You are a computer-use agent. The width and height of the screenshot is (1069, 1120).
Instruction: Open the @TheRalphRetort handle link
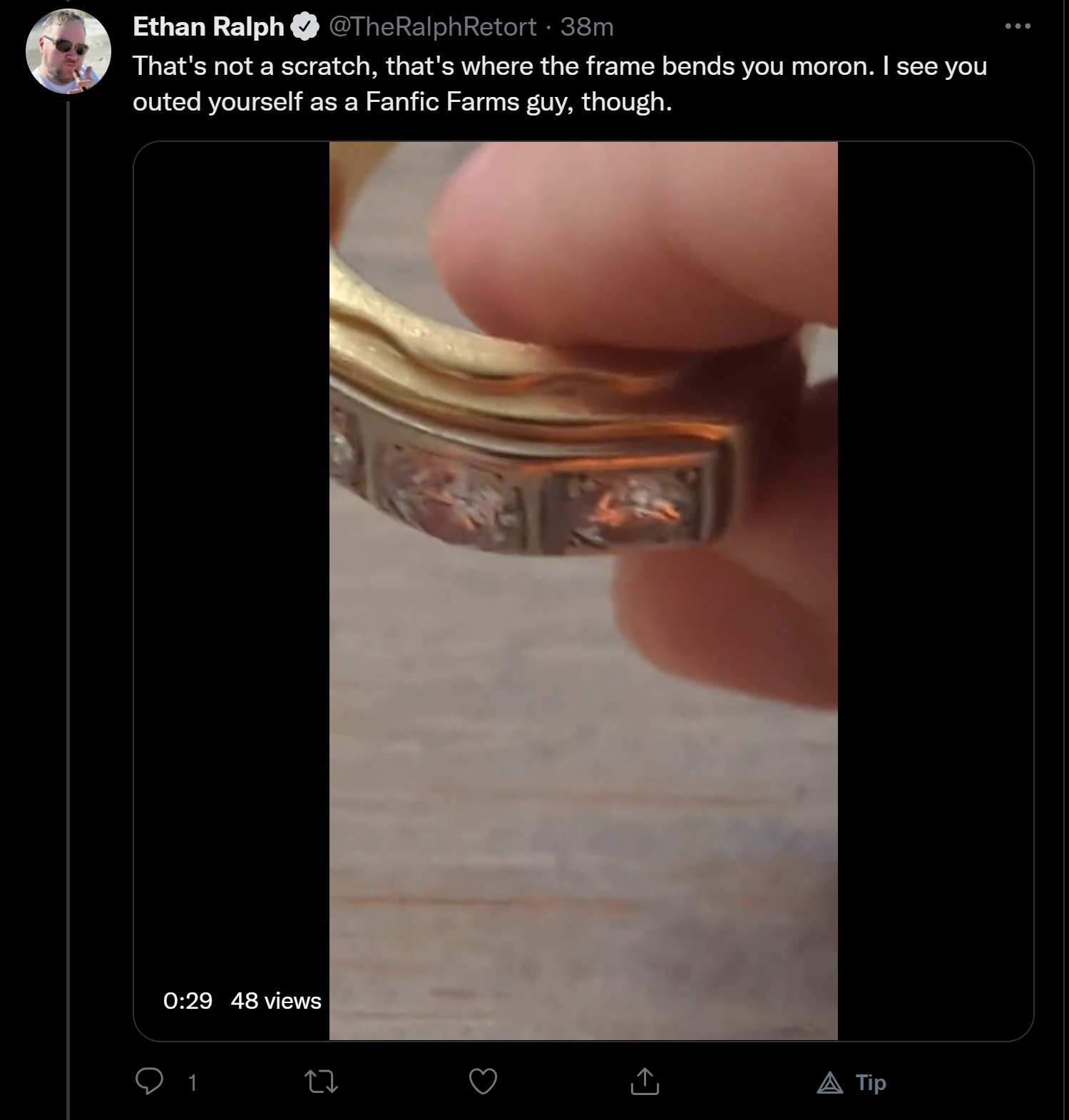pyautogui.click(x=432, y=27)
